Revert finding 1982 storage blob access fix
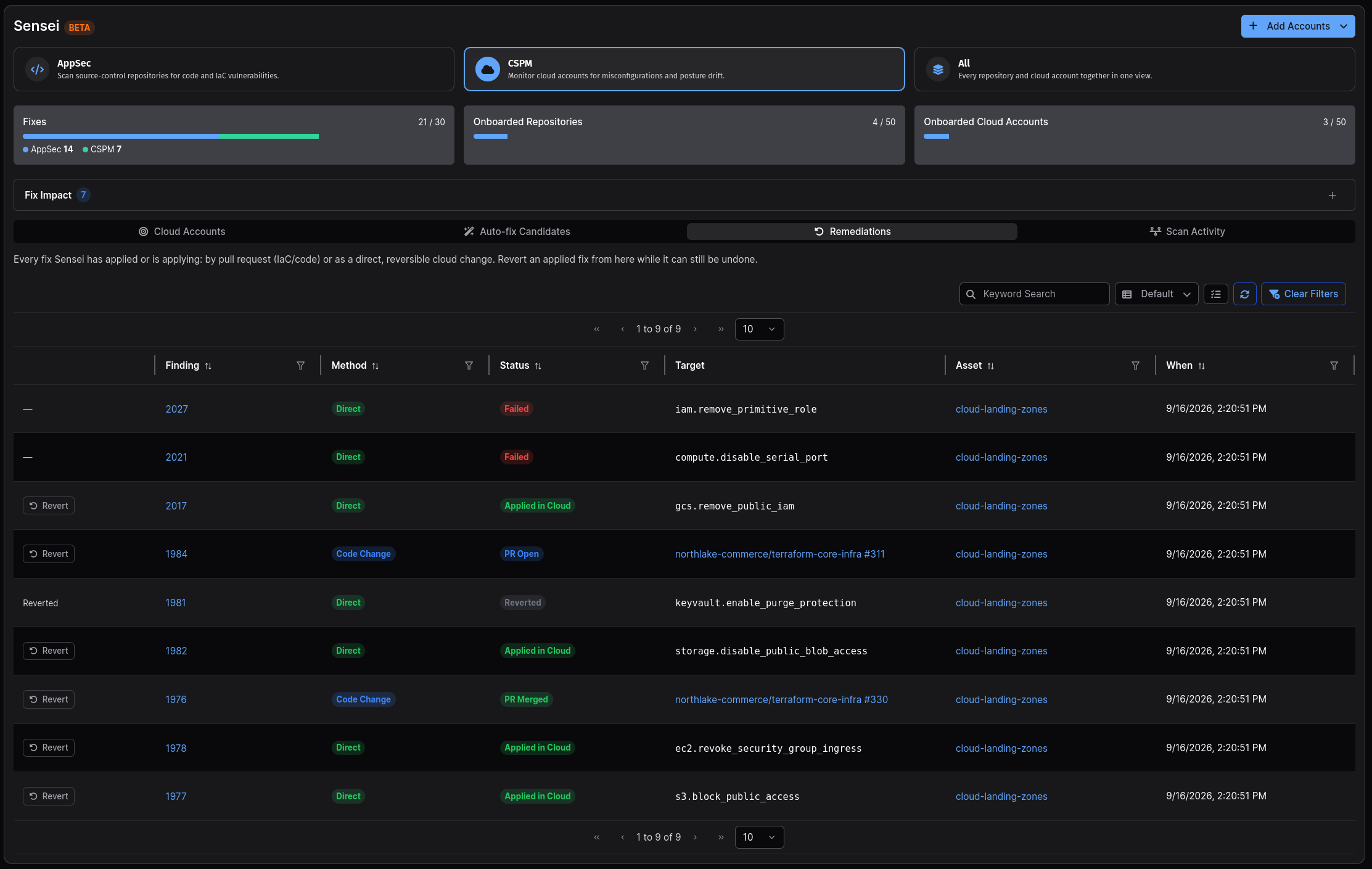Image resolution: width=1372 pixels, height=869 pixels. tap(49, 651)
